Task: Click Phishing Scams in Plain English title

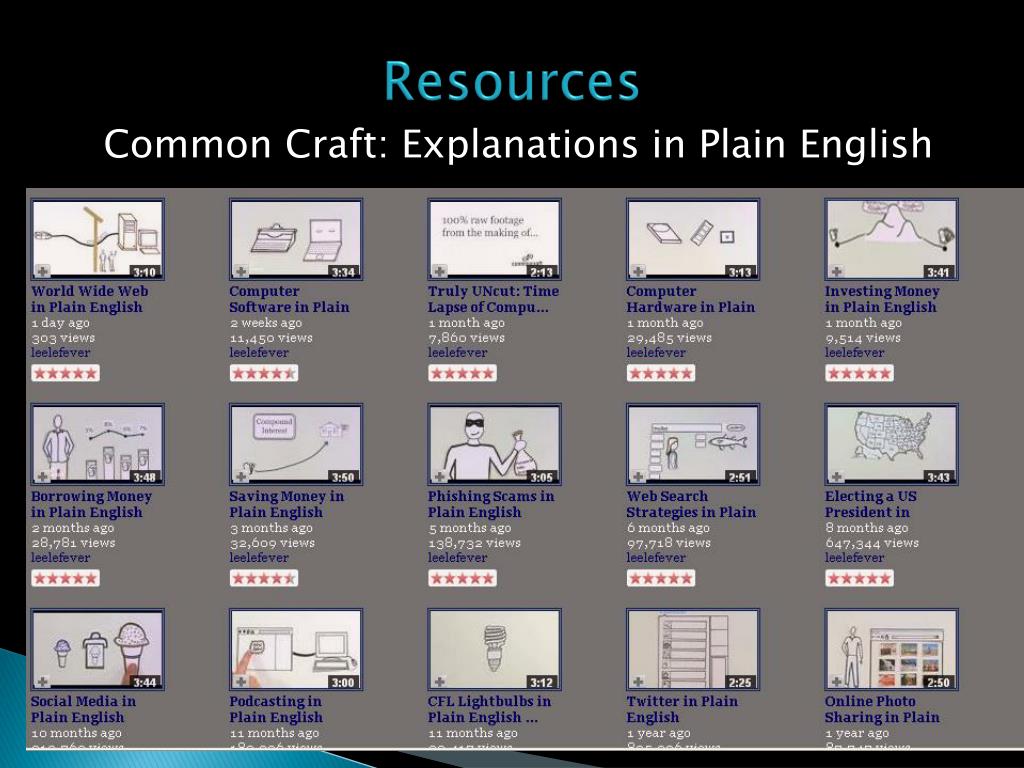Action: tap(491, 504)
